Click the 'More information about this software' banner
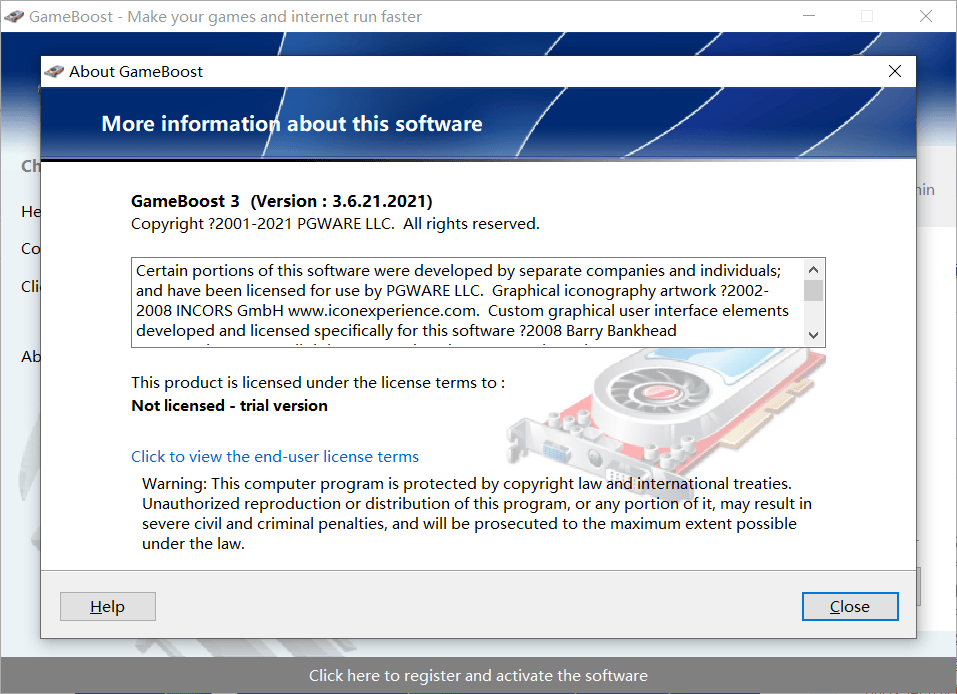This screenshot has width=957, height=694. 291,123
